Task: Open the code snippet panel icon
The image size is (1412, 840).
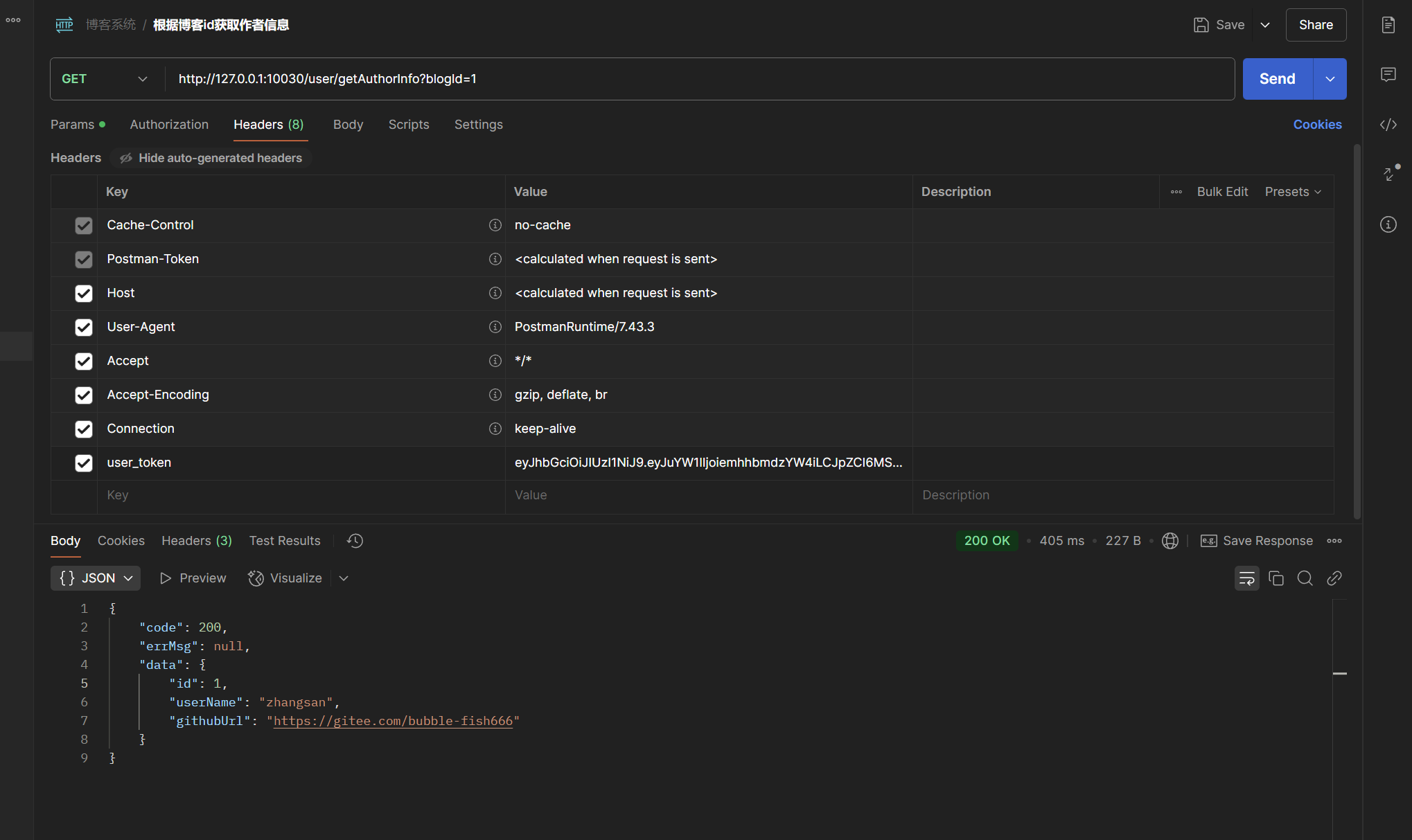Action: coord(1388,125)
